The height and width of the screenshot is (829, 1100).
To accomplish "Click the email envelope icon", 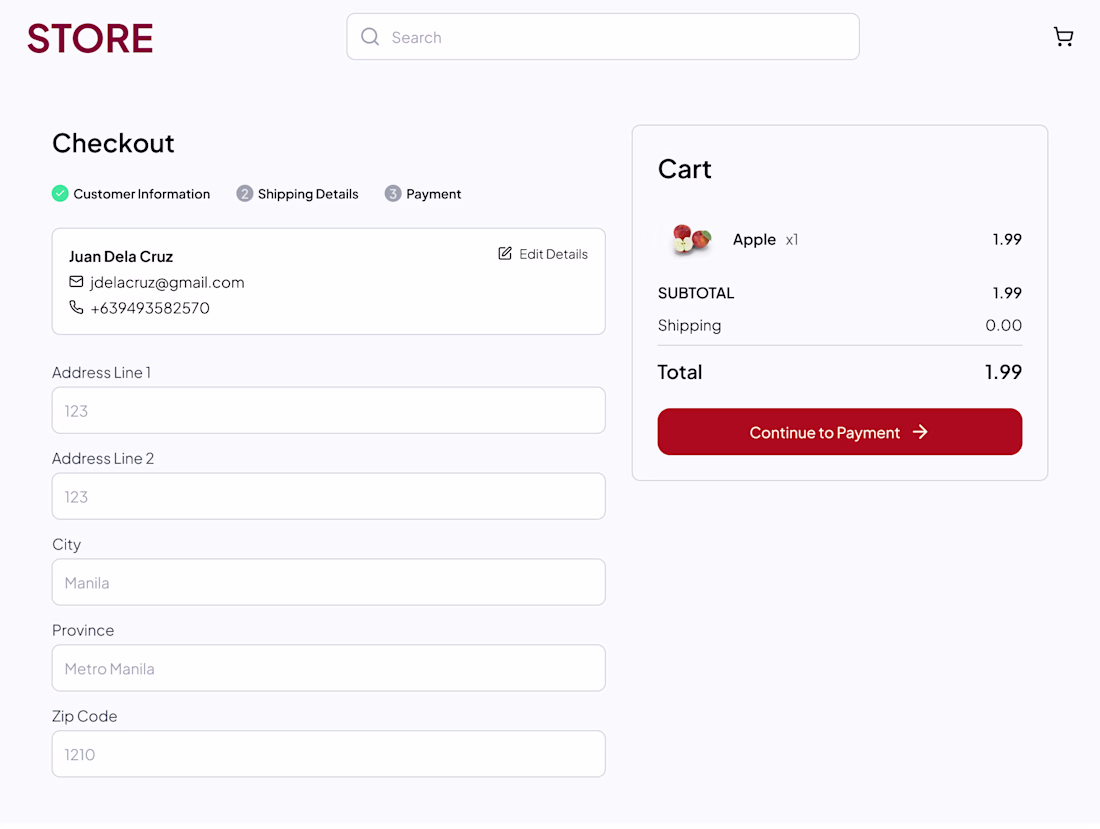I will (x=76, y=282).
